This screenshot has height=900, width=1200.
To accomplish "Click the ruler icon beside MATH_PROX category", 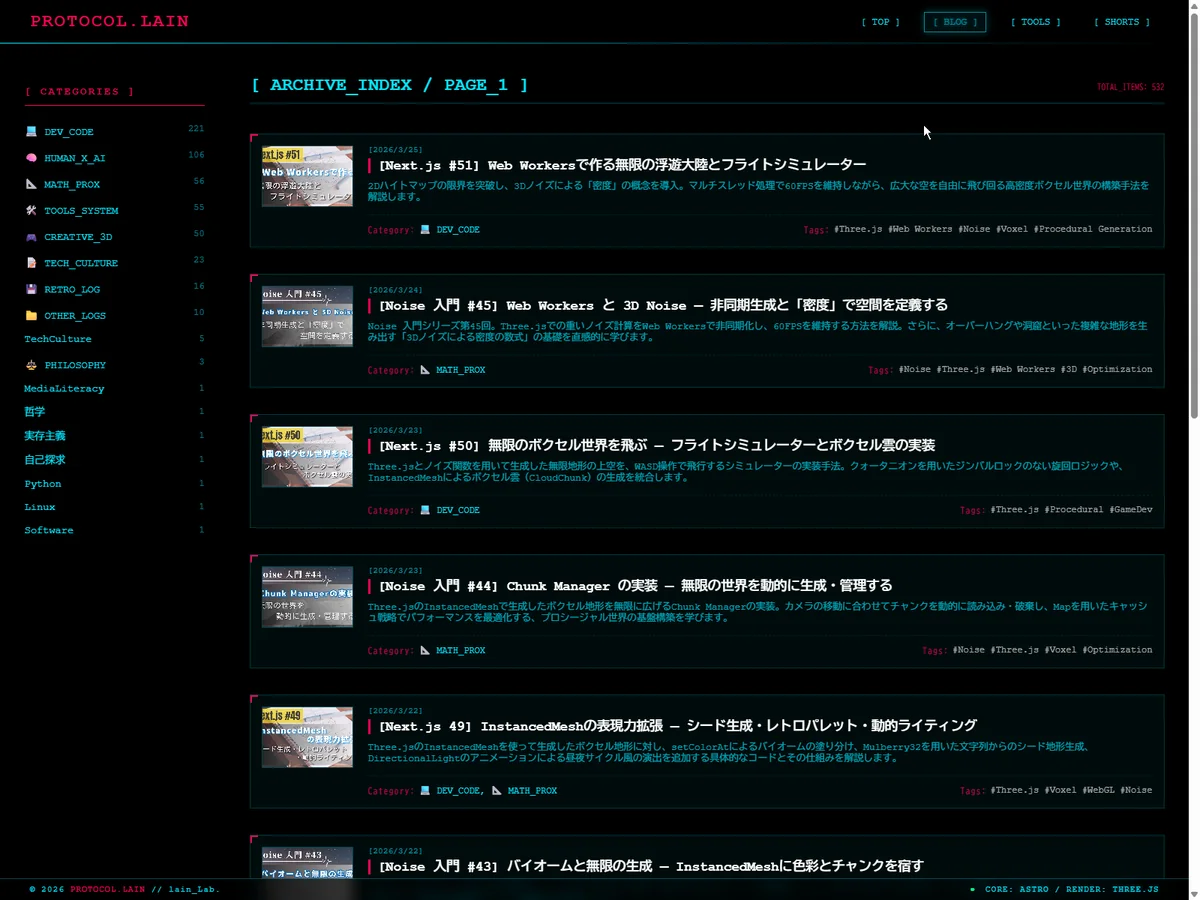I will pyautogui.click(x=31, y=184).
